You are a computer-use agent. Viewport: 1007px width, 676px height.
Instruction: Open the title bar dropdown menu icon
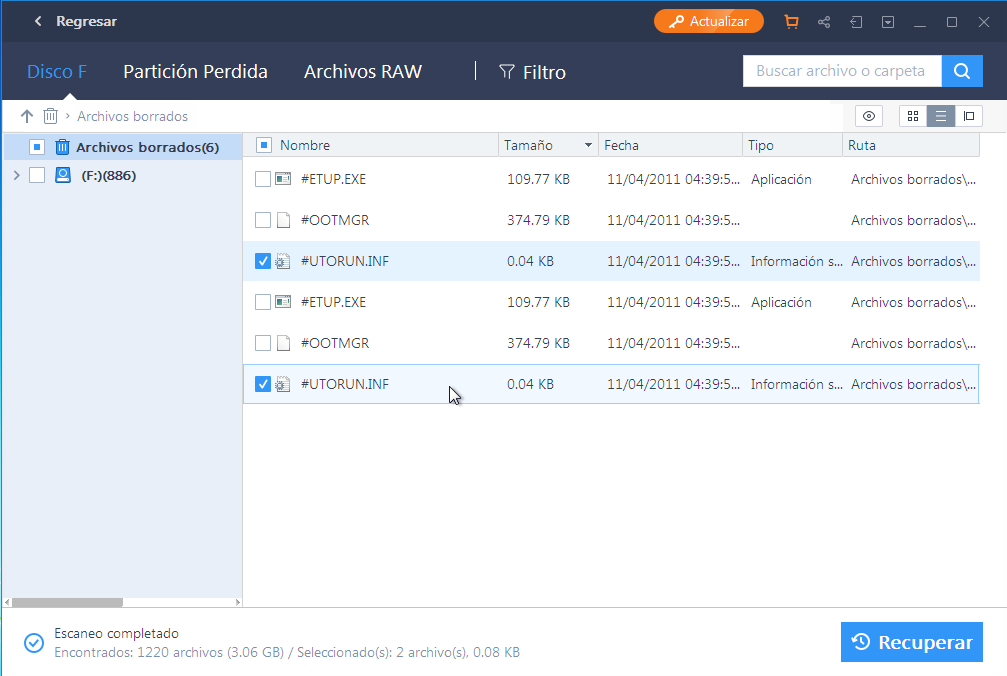(x=888, y=22)
